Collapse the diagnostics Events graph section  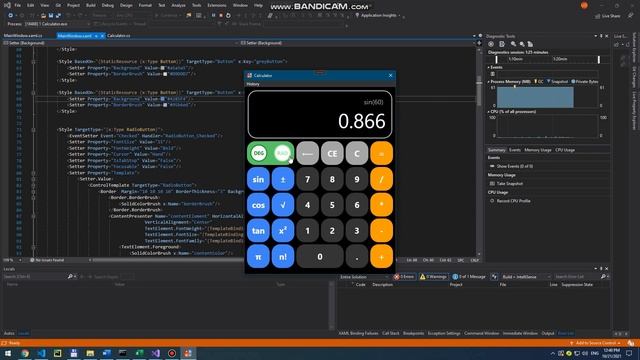click(x=489, y=67)
